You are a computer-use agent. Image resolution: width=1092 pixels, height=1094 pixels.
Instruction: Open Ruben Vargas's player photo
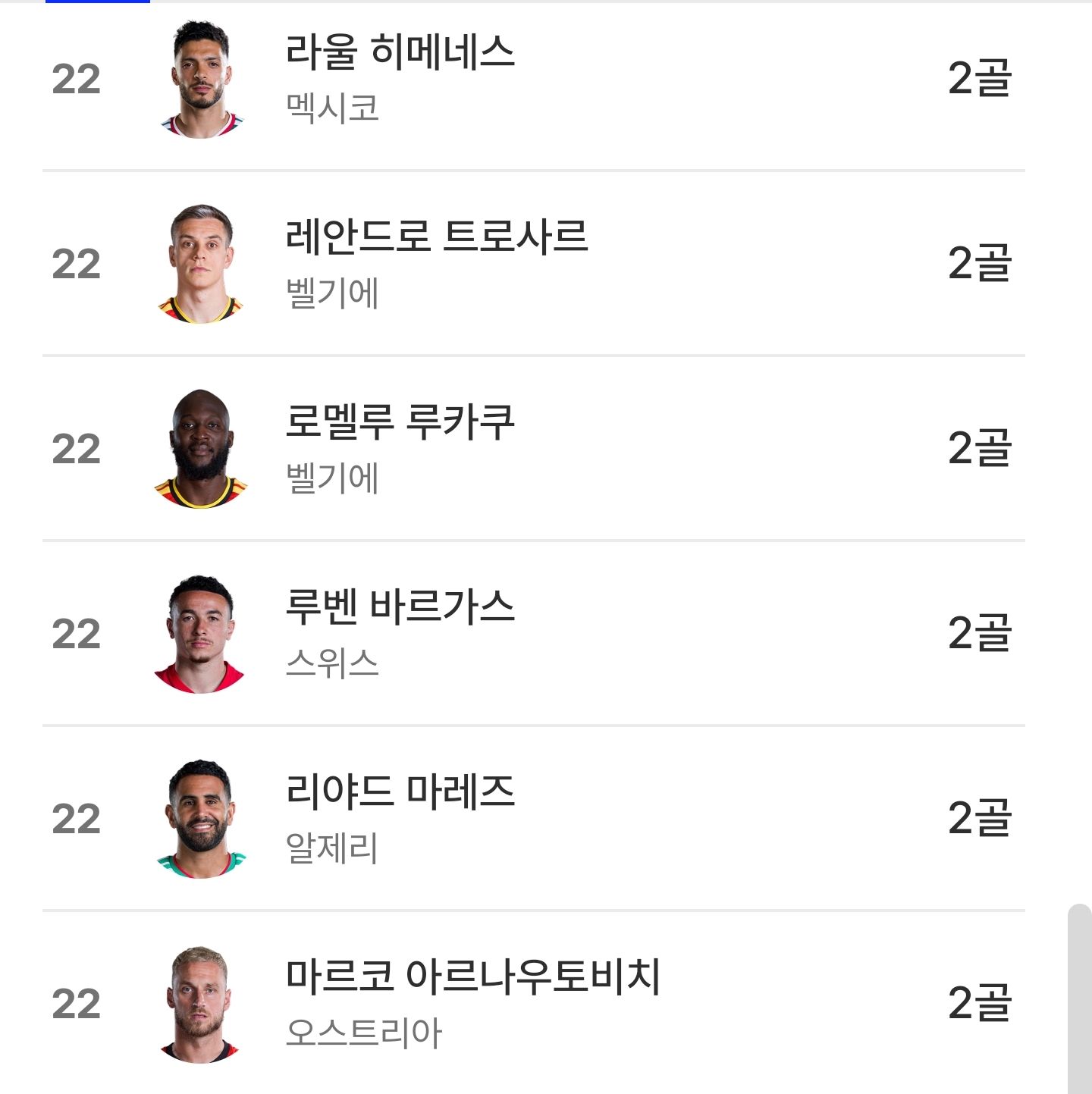[x=200, y=634]
